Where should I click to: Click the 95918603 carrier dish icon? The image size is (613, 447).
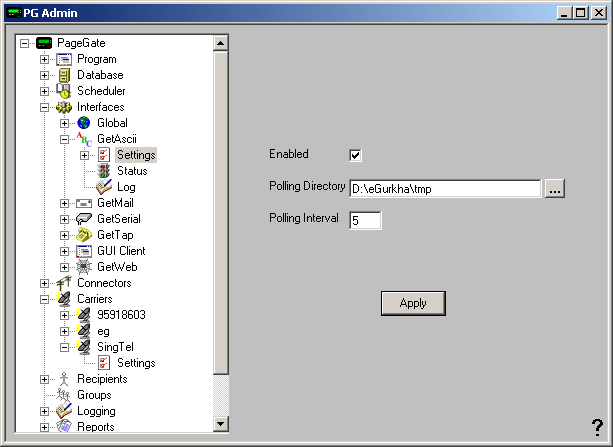pos(84,315)
